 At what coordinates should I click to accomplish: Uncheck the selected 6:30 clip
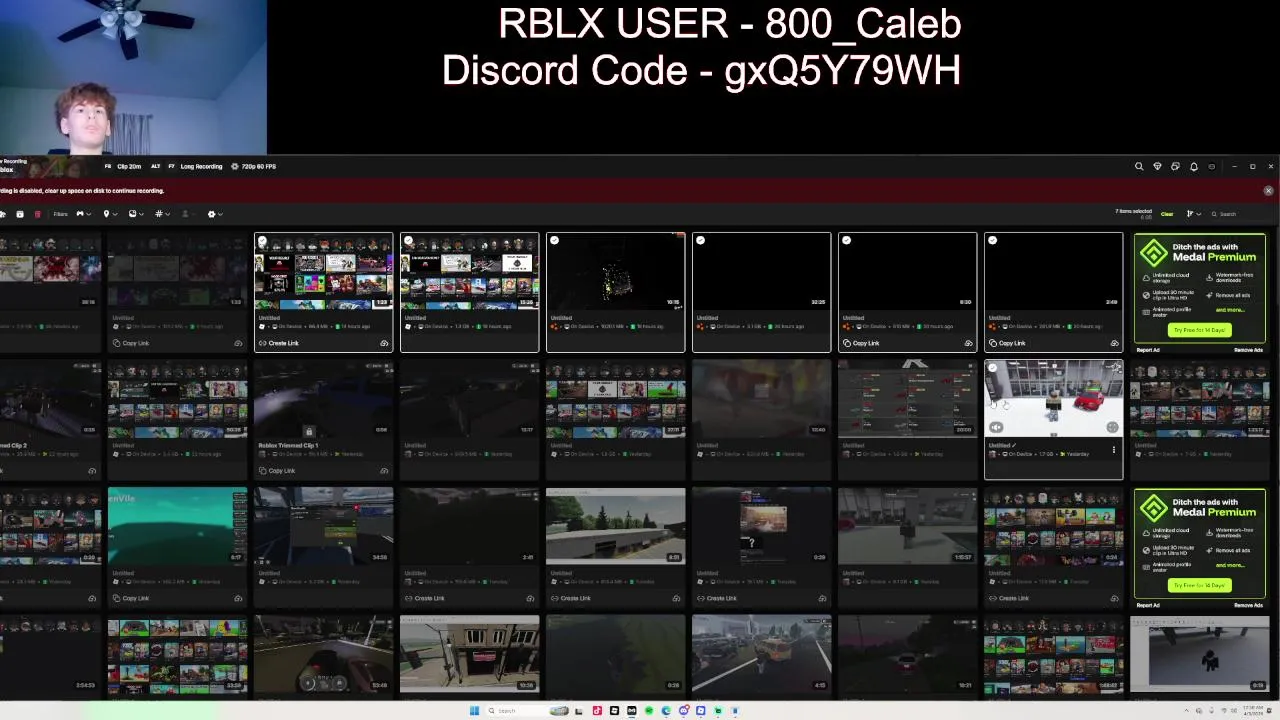pyautogui.click(x=847, y=241)
